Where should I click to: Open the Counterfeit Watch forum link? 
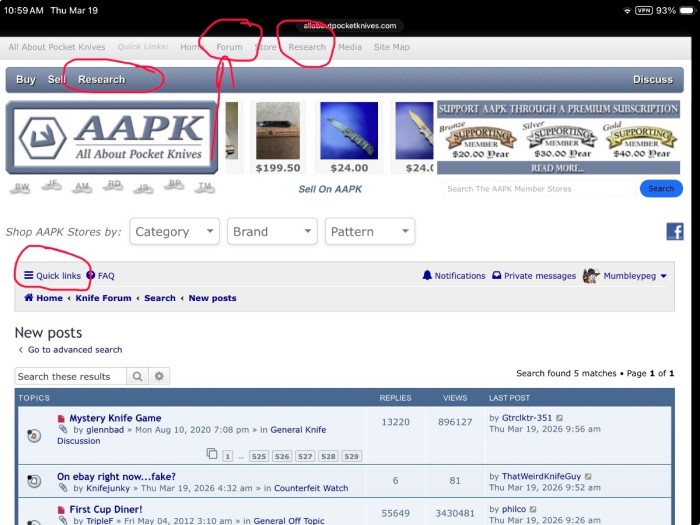coord(311,488)
